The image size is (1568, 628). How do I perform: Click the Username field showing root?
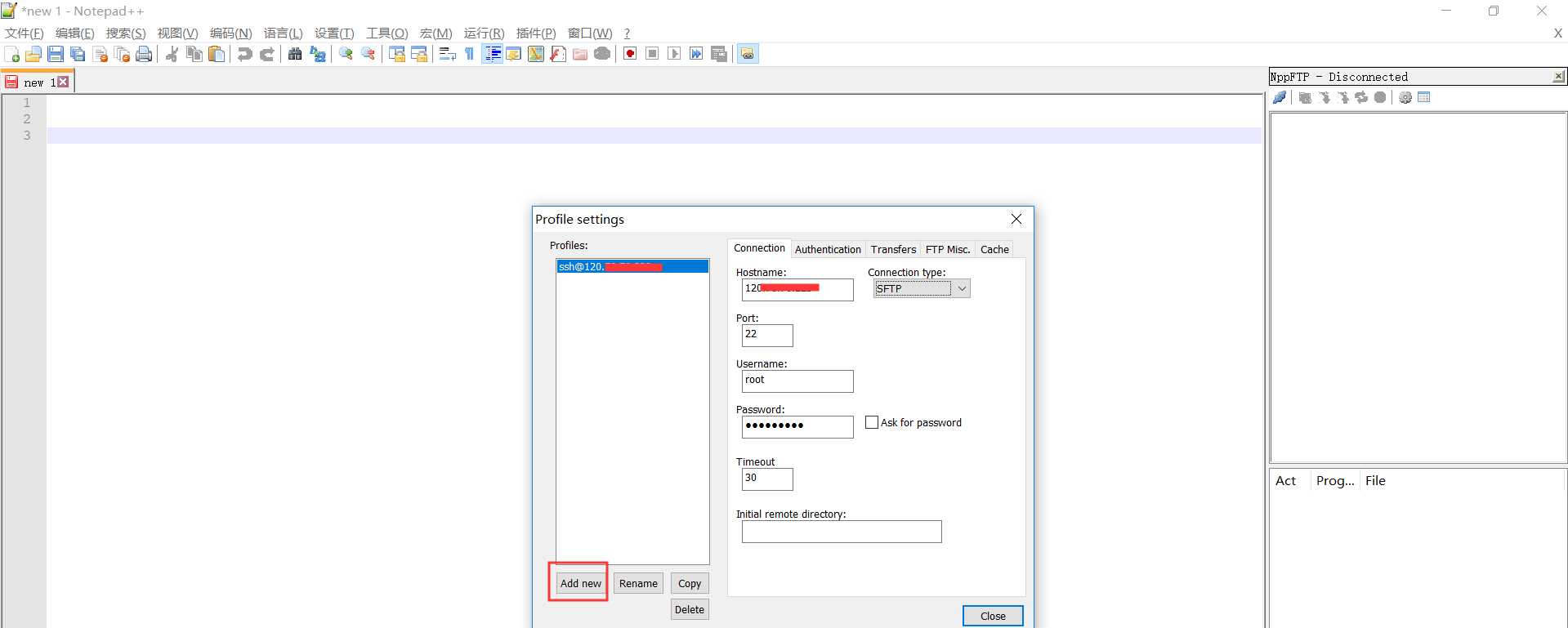coord(797,381)
